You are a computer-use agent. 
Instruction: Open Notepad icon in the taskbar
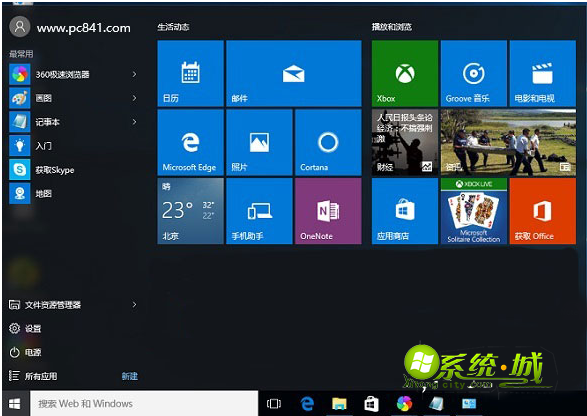point(437,404)
